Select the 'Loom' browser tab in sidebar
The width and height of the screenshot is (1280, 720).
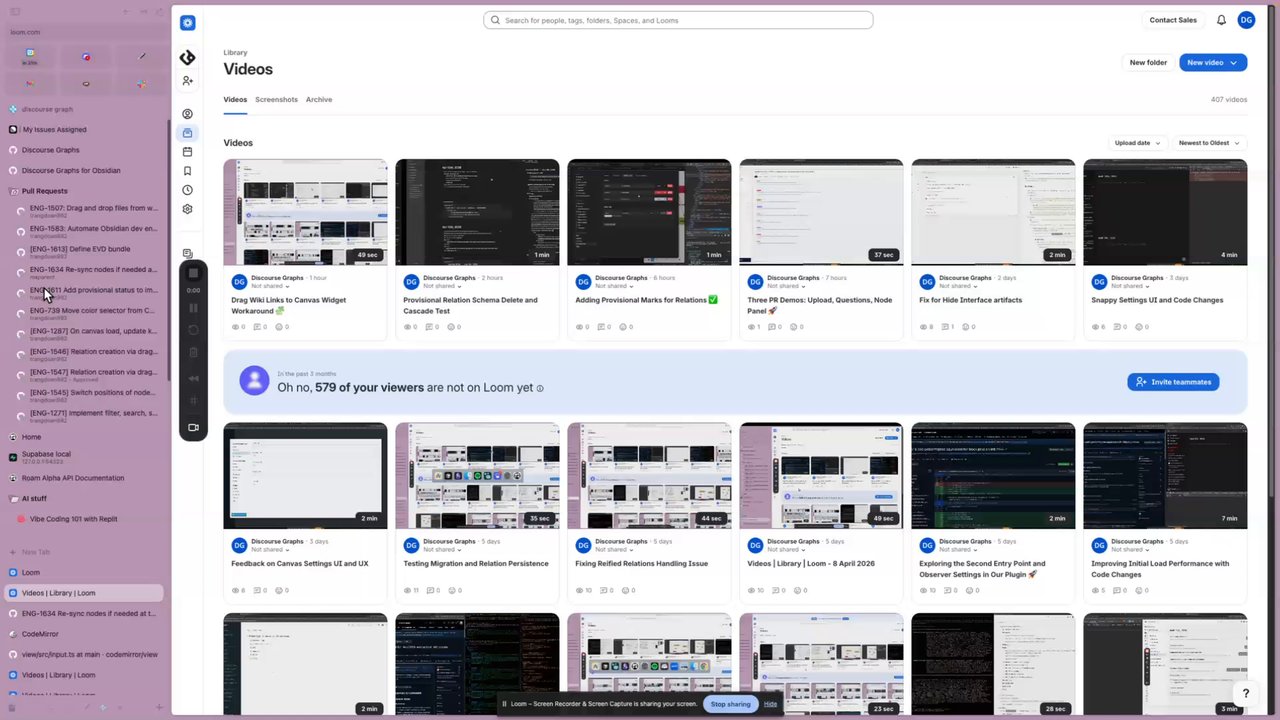[84, 573]
